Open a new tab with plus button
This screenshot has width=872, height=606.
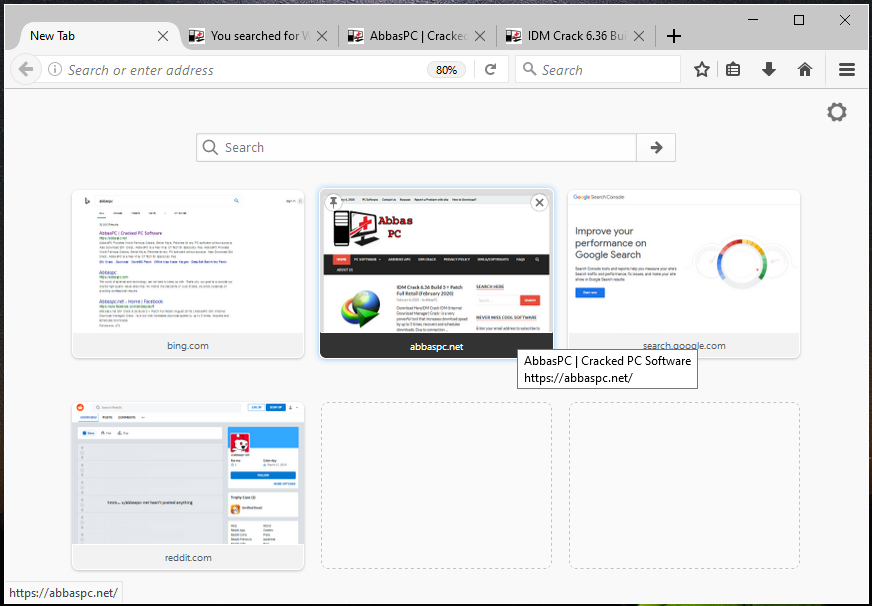(x=673, y=36)
